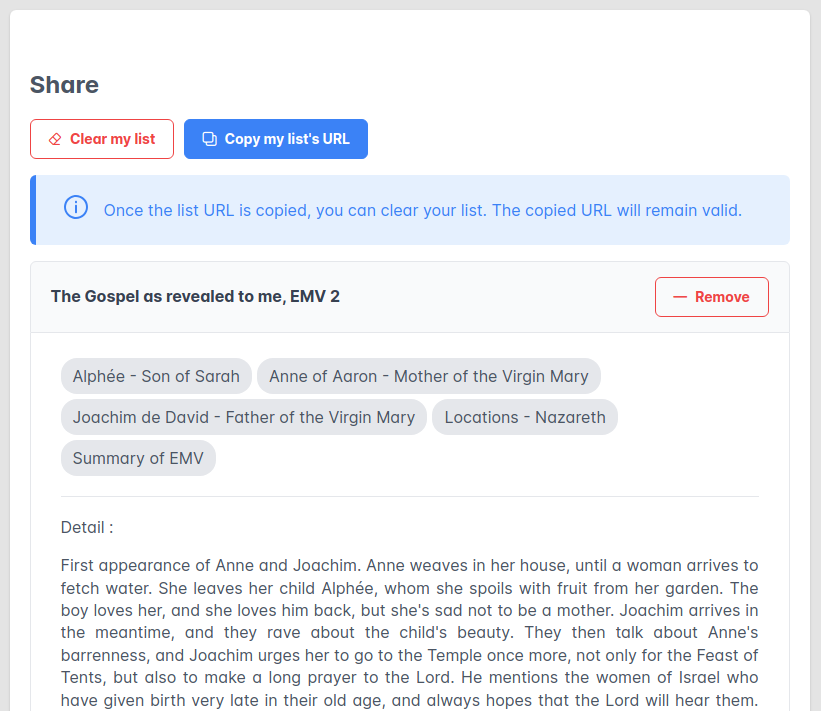Open the Anne of Aaron tag
Screen dimensions: 821x711
coord(428,376)
